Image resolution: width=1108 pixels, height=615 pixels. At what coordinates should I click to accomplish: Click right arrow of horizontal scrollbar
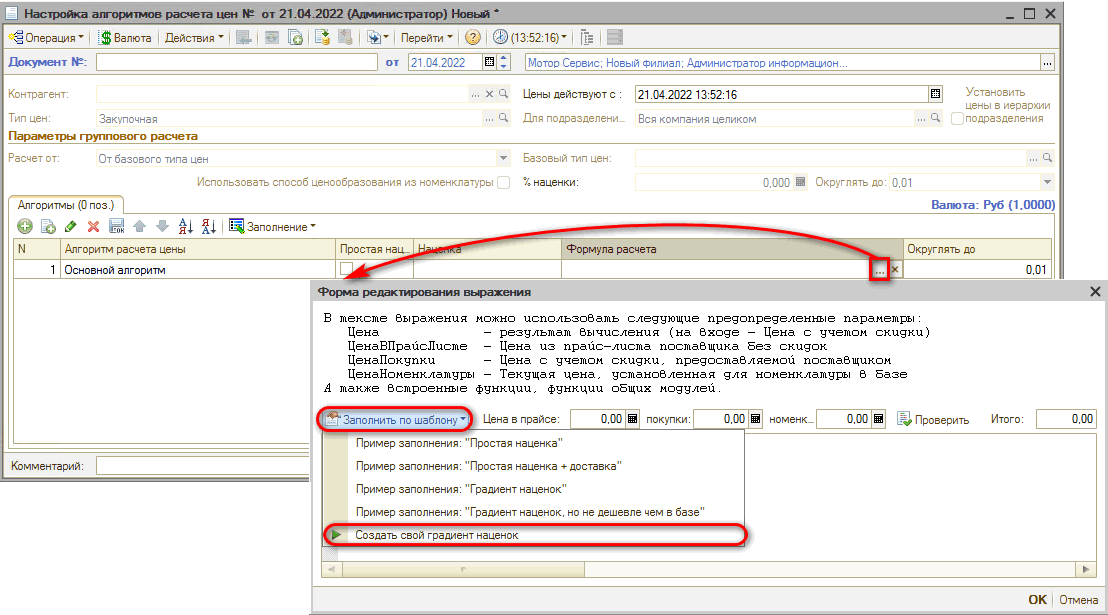click(x=1086, y=569)
